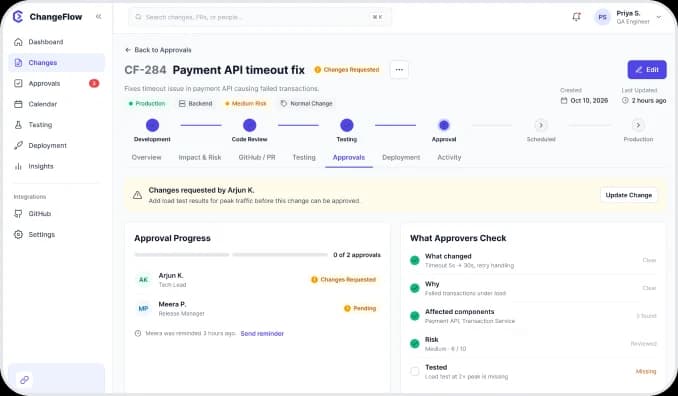Select Changes in the sidebar
678x396 pixels.
56,63
